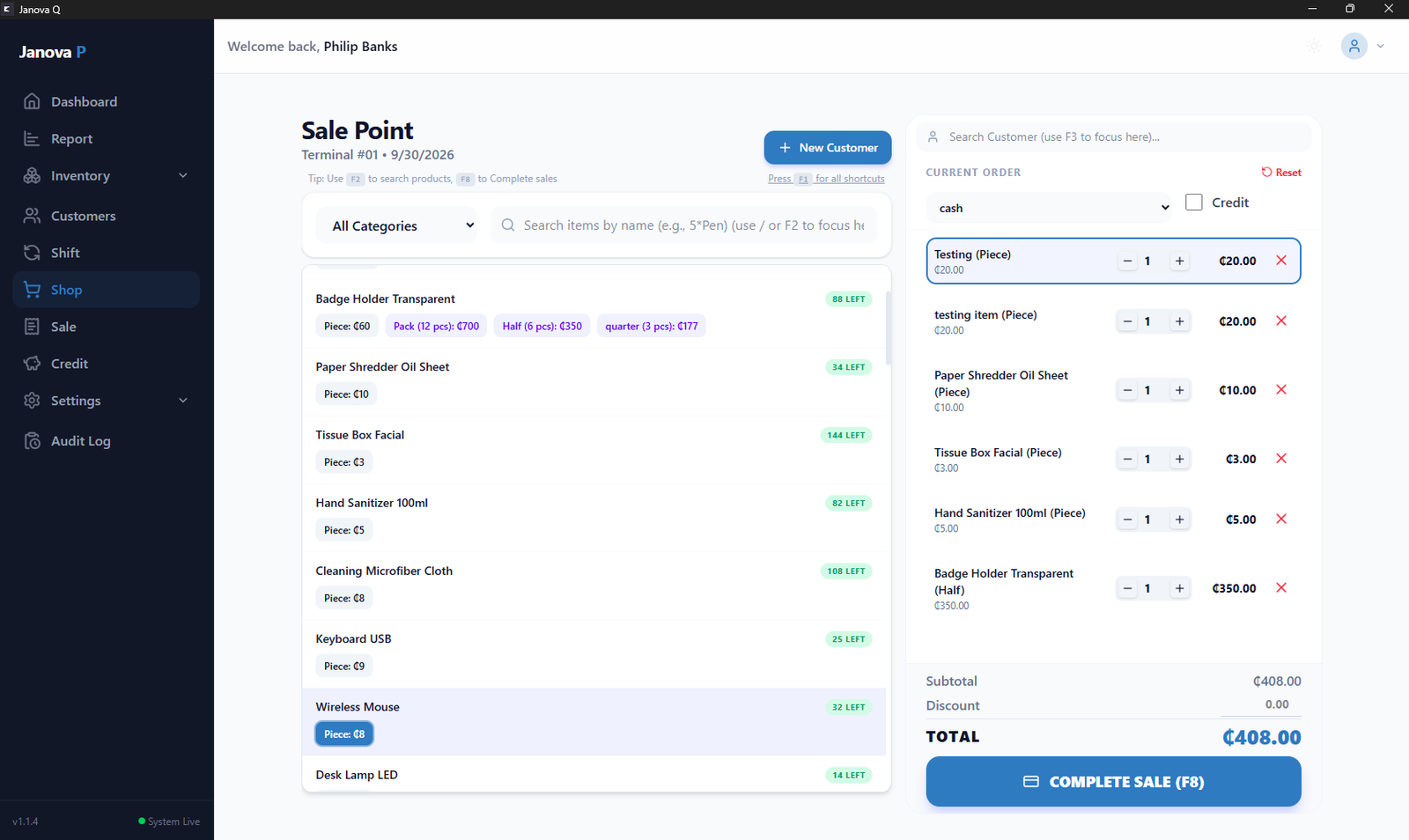Open the user profile avatar
1409x840 pixels.
click(x=1354, y=46)
